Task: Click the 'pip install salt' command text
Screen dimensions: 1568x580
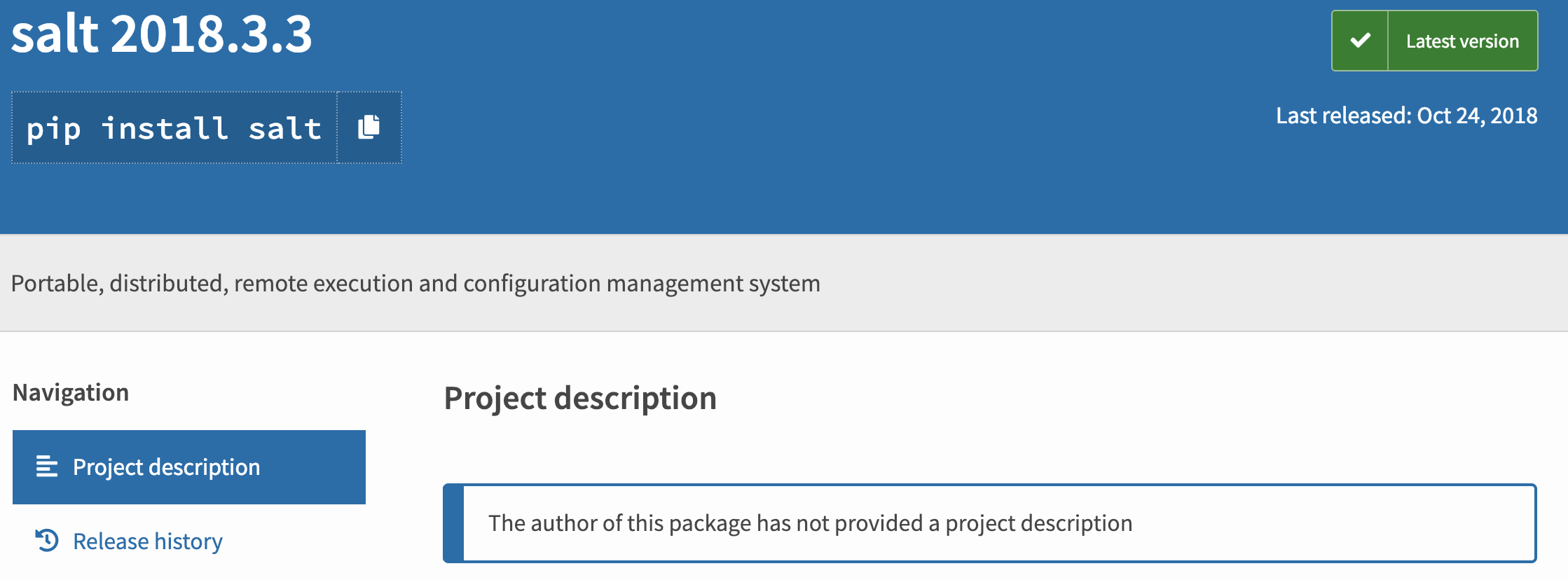Action: coord(174,128)
